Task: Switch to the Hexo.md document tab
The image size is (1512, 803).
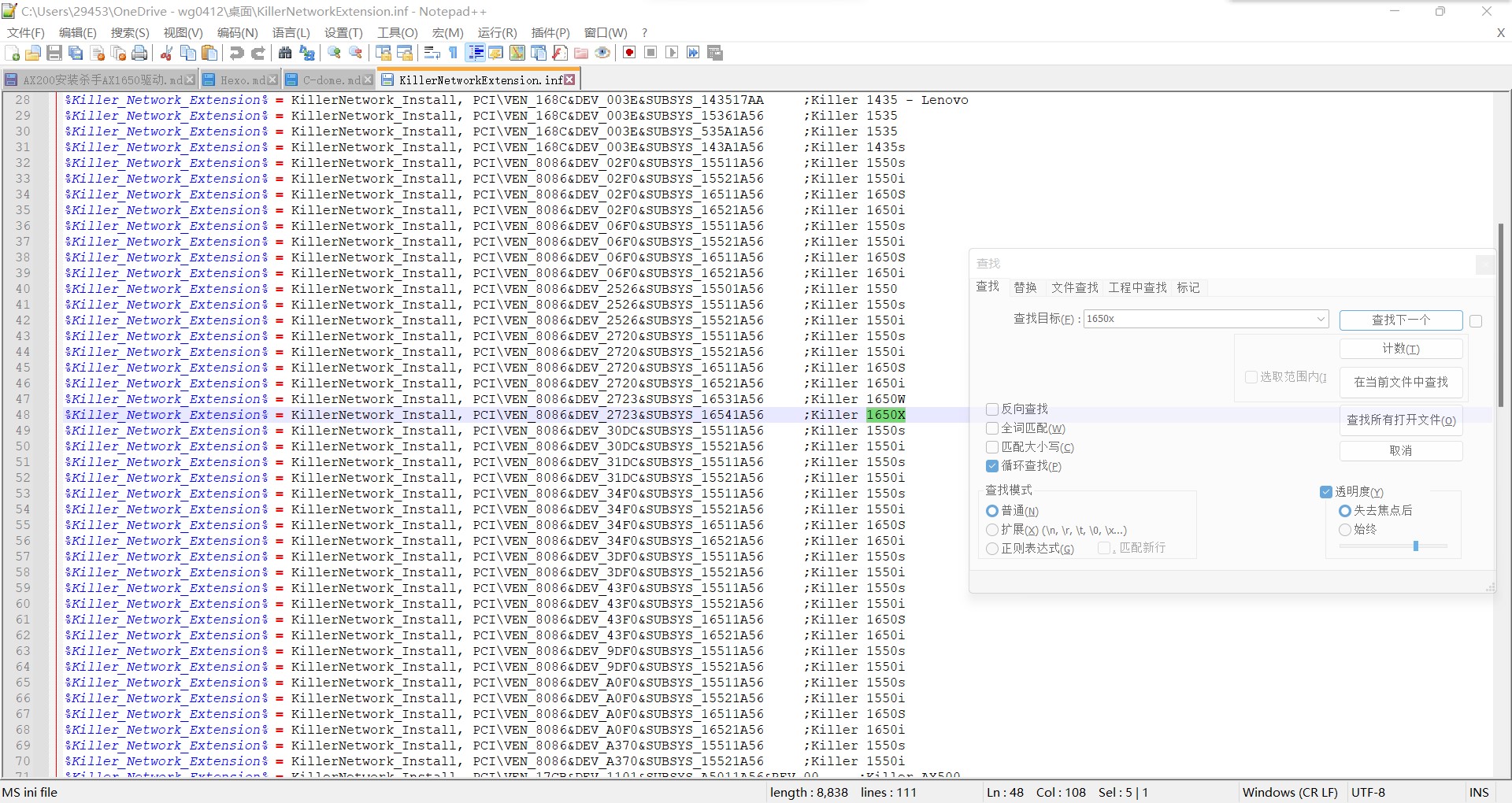Action: [240, 80]
